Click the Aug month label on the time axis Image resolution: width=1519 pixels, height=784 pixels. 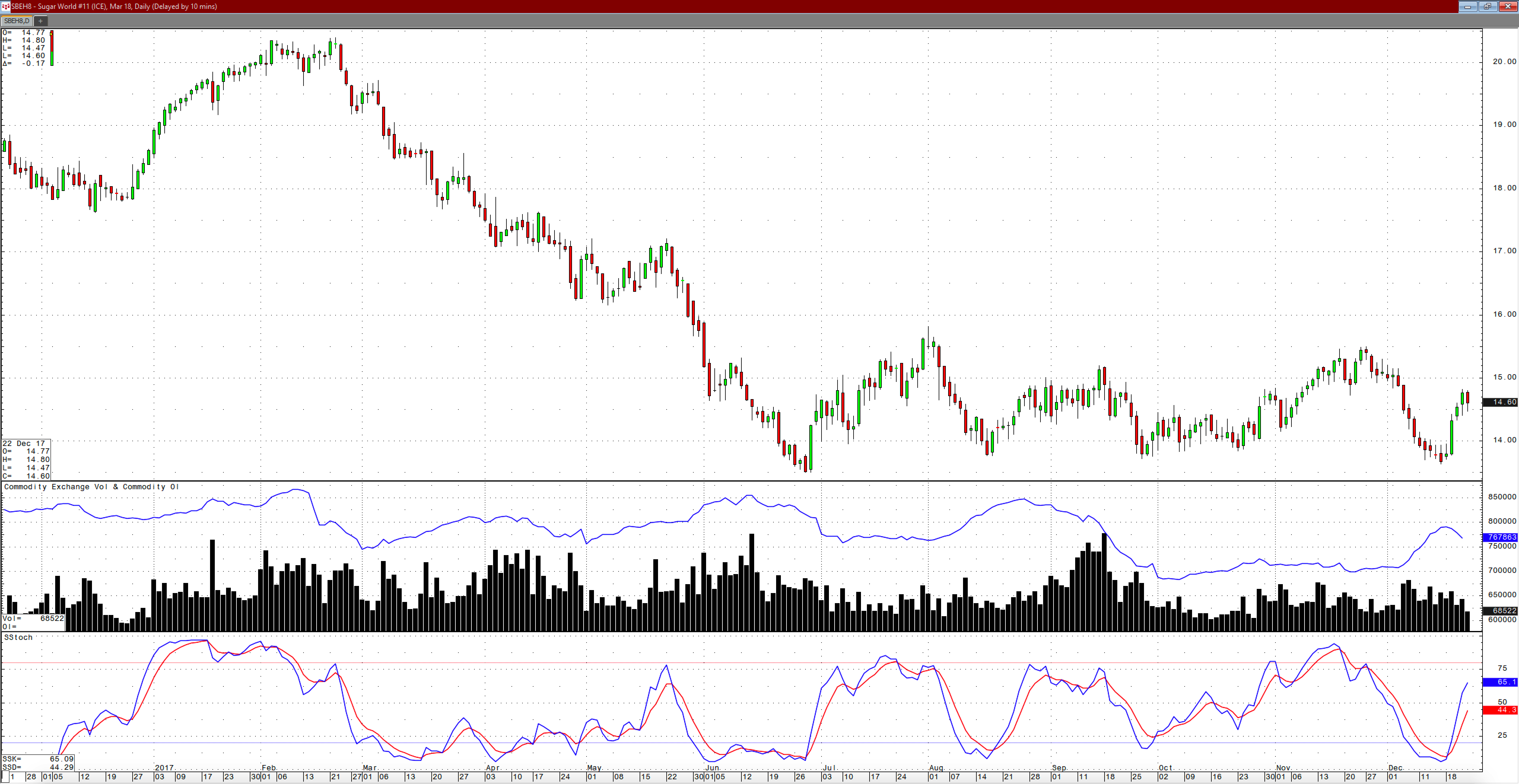936,768
